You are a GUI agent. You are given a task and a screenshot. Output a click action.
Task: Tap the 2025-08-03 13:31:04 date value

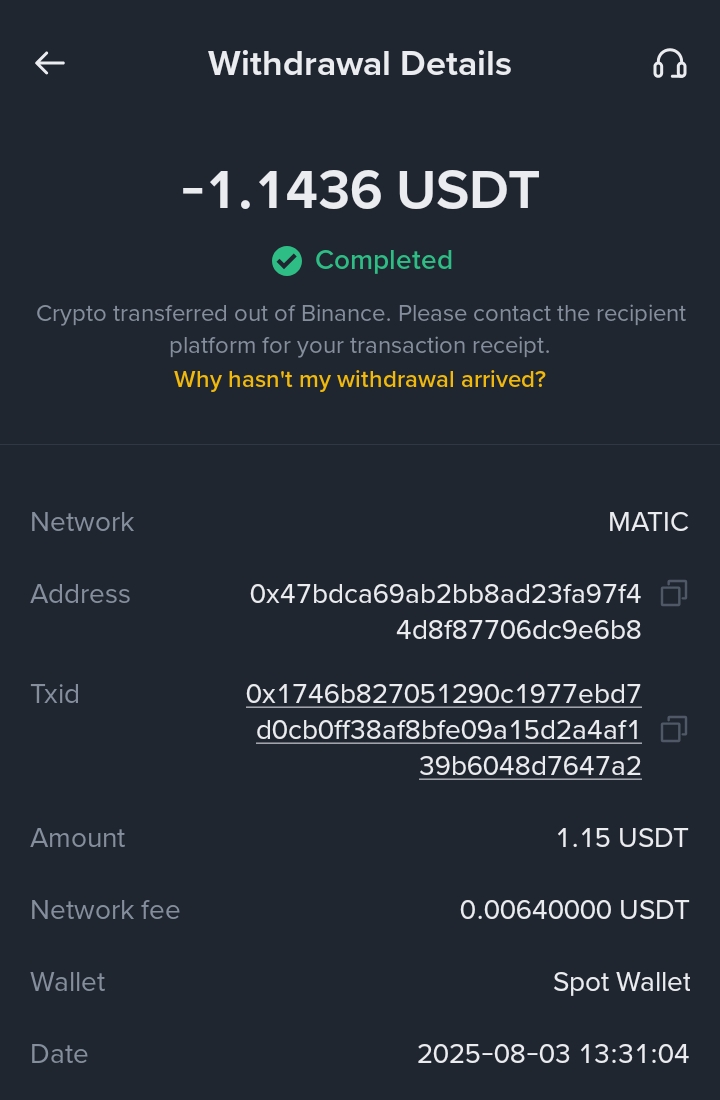click(553, 1054)
